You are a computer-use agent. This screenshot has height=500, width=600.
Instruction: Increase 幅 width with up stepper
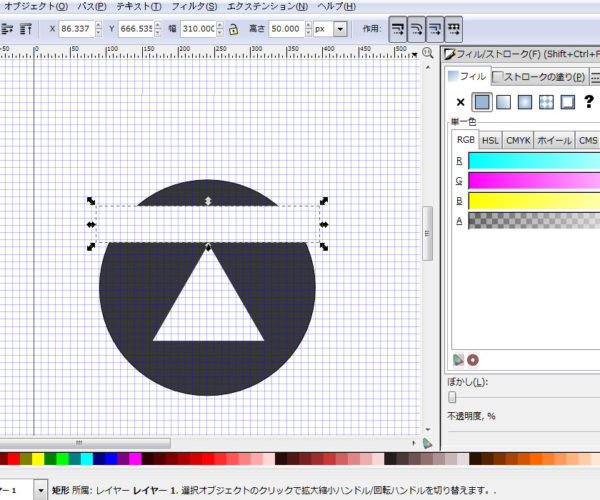coord(220,25)
